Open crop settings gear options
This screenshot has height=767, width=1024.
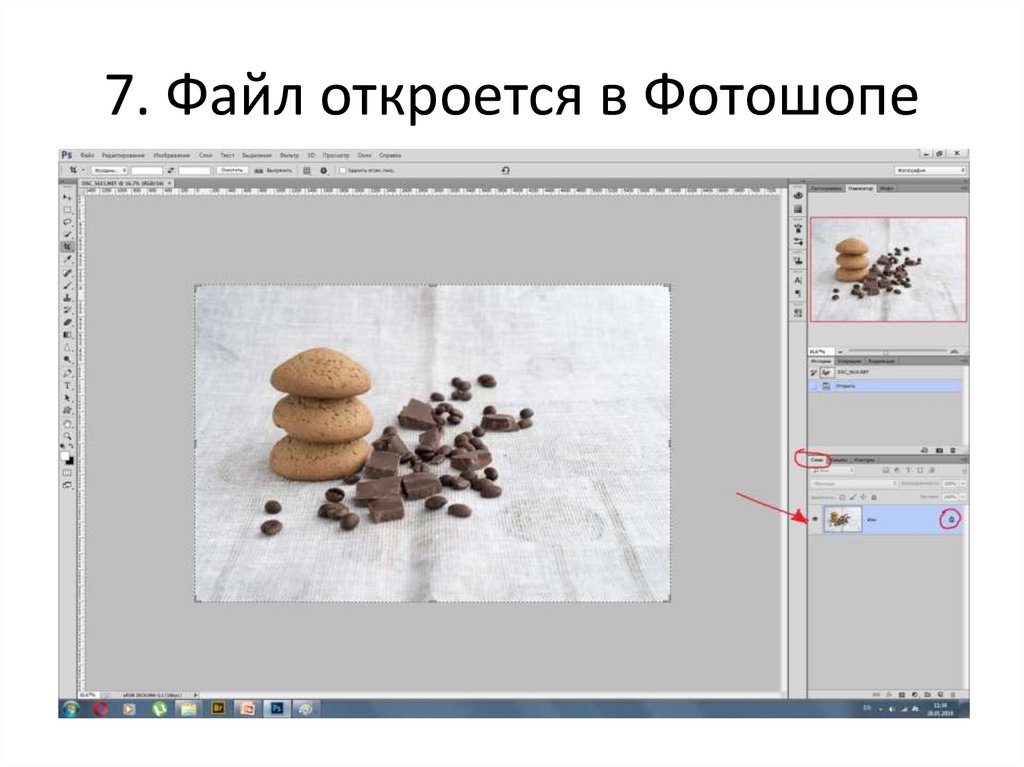[x=324, y=170]
